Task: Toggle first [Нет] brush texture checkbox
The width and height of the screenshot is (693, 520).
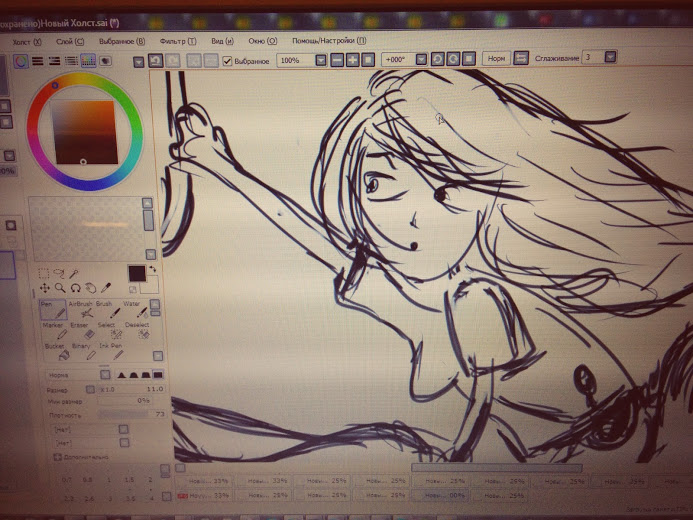Action: [123, 428]
